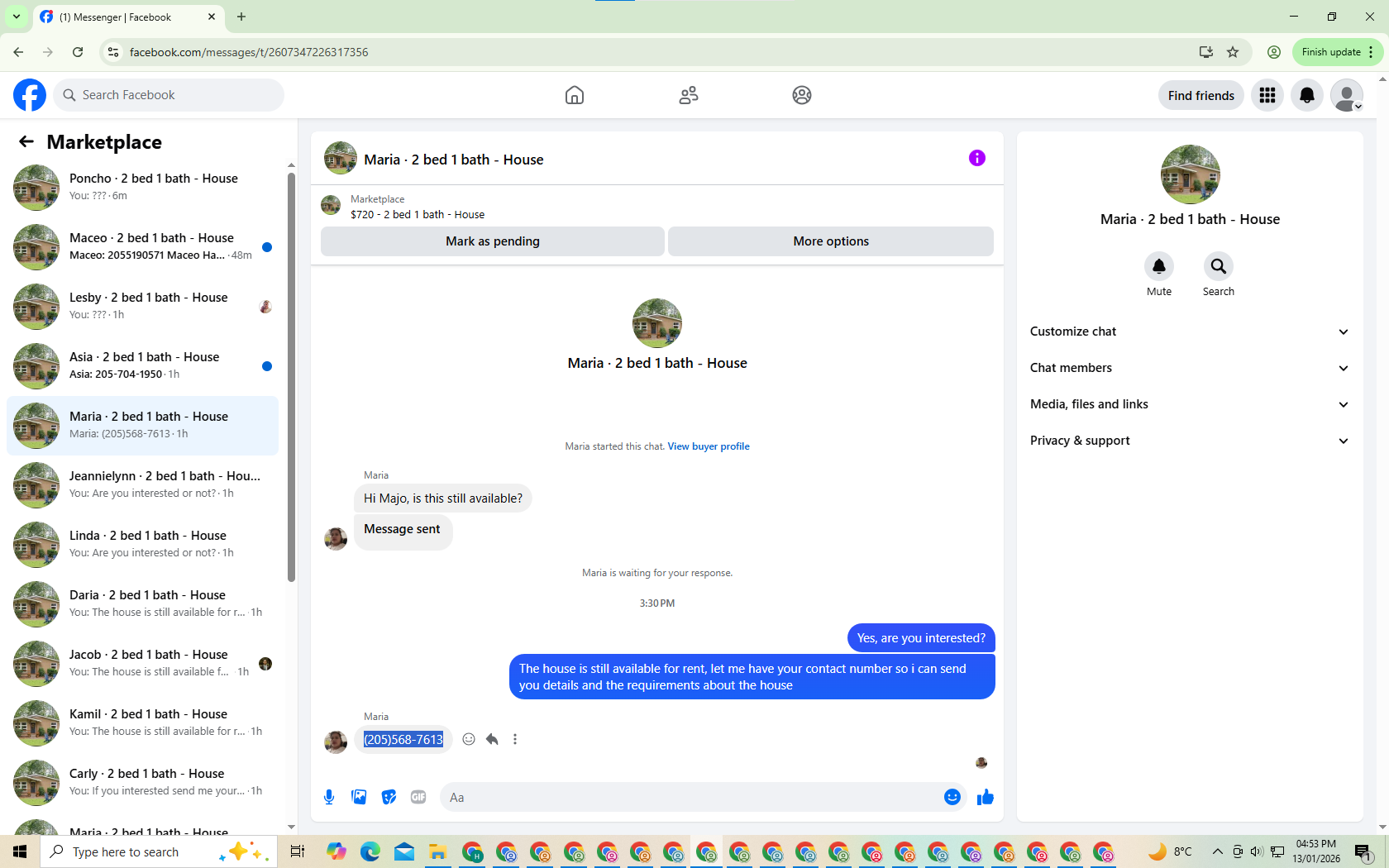1389x868 pixels.
Task: Click the large Maria listing photo in sidebar
Action: [1190, 174]
